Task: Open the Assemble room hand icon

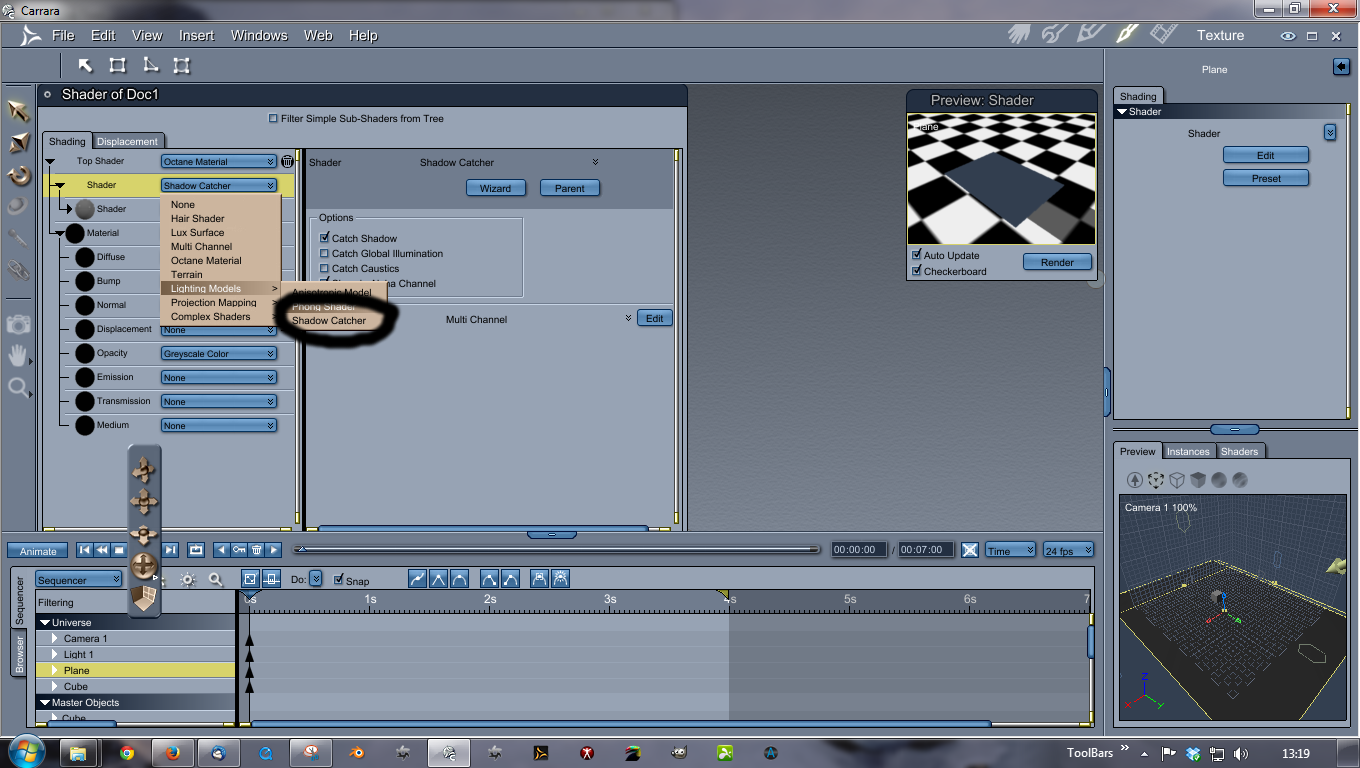Action: pos(1019,34)
